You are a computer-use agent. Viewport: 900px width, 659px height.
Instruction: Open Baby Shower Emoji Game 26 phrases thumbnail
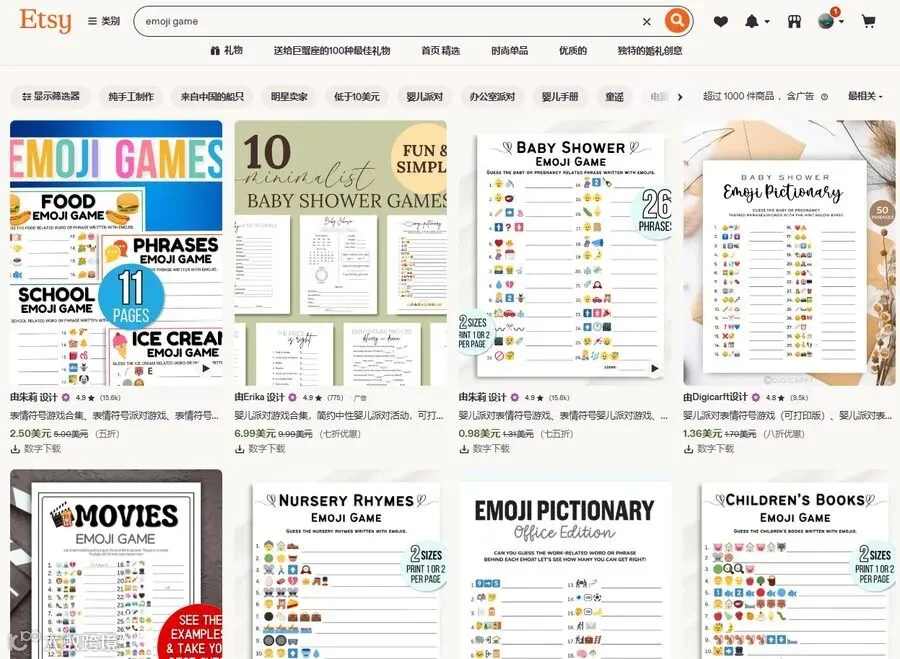click(565, 253)
